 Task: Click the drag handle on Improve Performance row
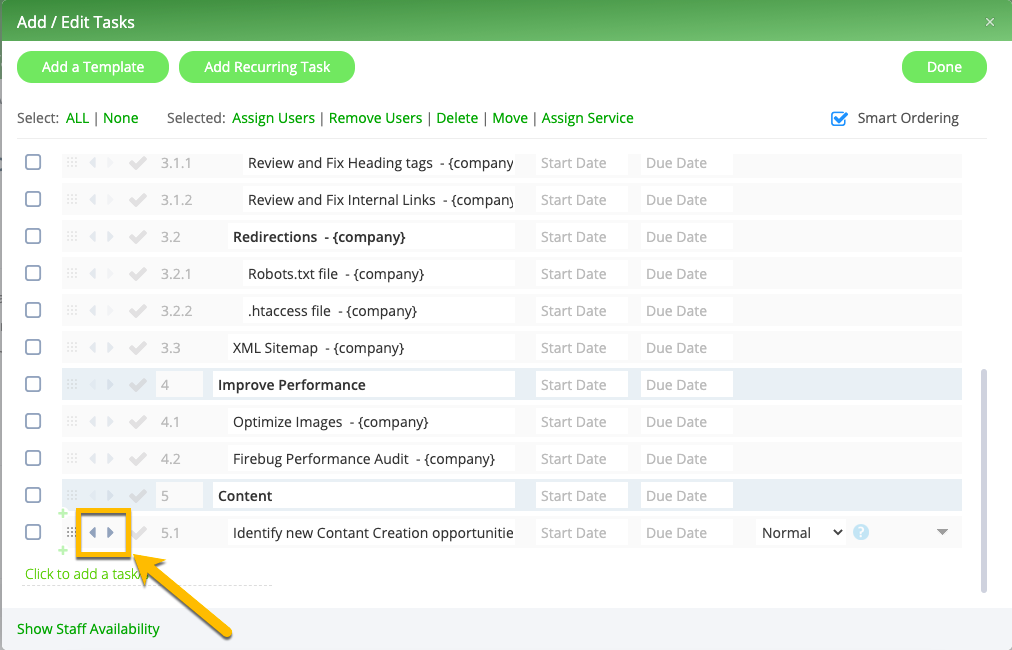72,385
